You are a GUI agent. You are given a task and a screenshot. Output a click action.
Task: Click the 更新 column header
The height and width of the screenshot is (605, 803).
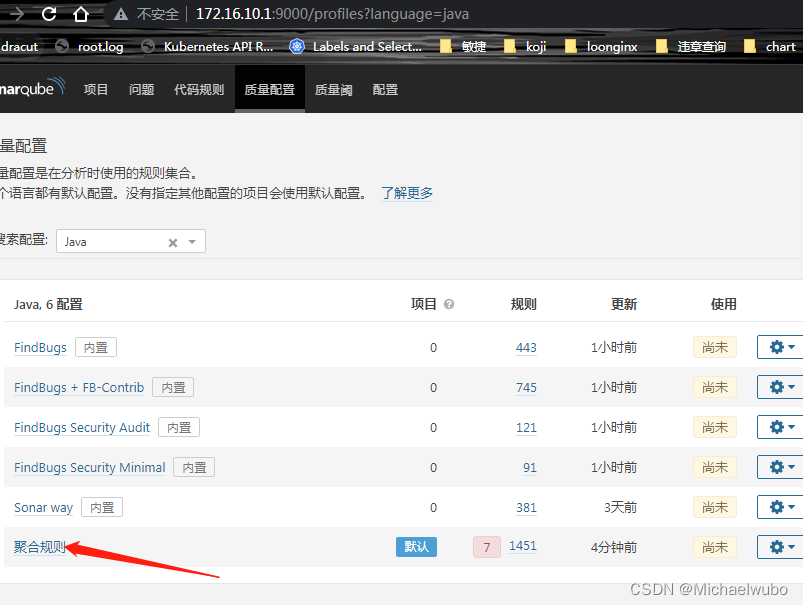pyautogui.click(x=624, y=304)
